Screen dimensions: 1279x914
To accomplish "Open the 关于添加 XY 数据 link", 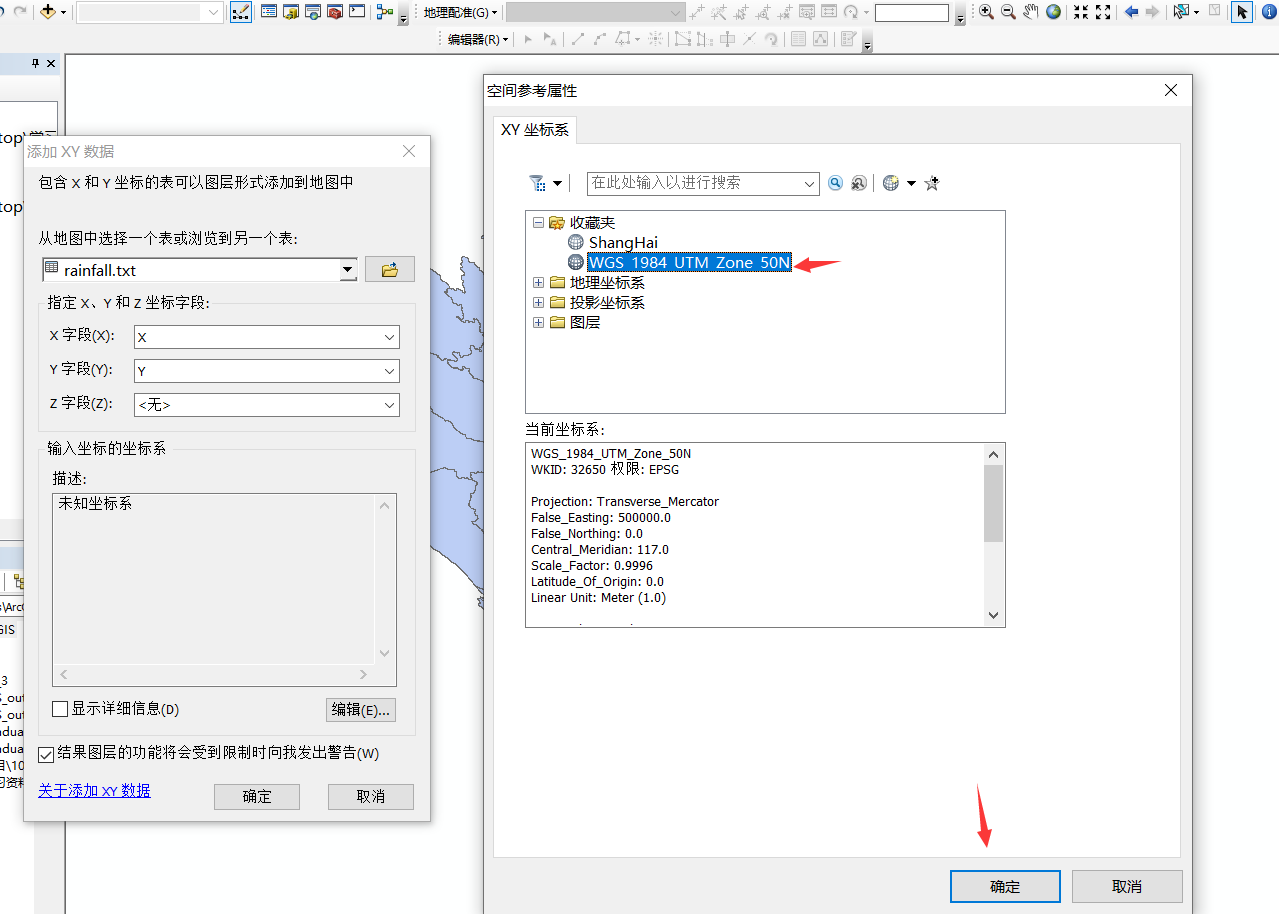I will 94,790.
